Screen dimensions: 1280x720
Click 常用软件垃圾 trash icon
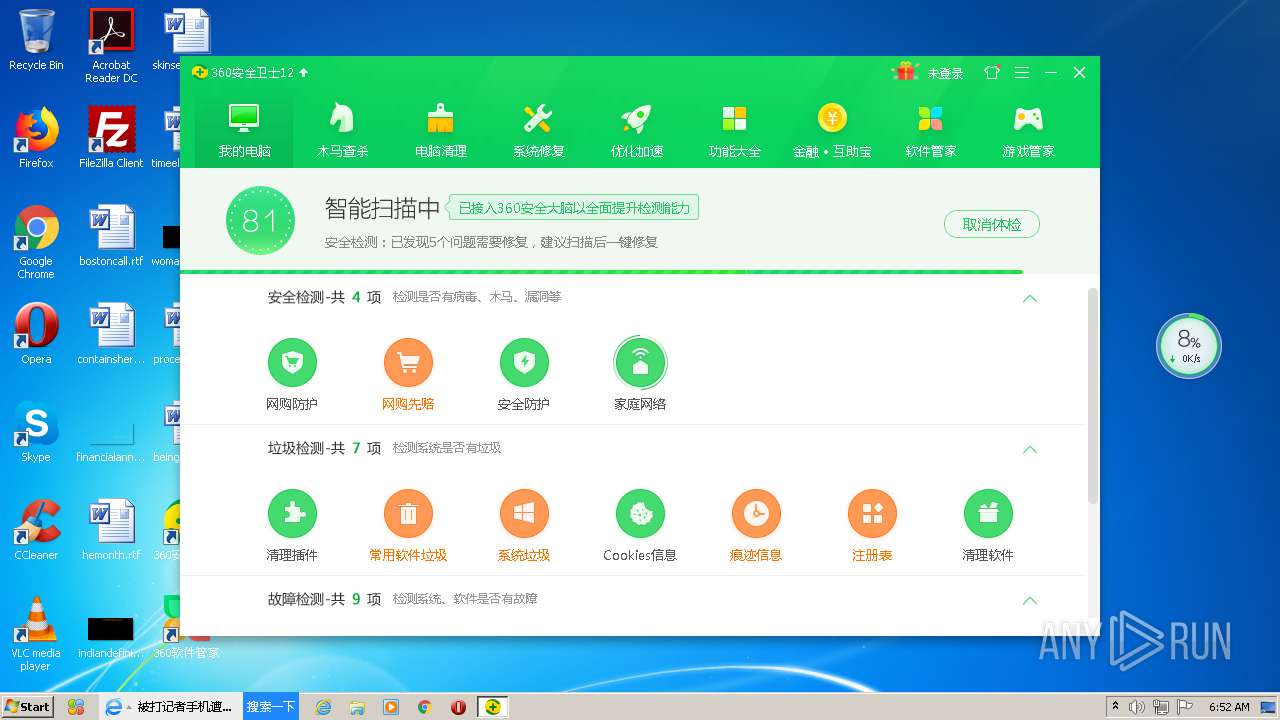pyautogui.click(x=408, y=513)
